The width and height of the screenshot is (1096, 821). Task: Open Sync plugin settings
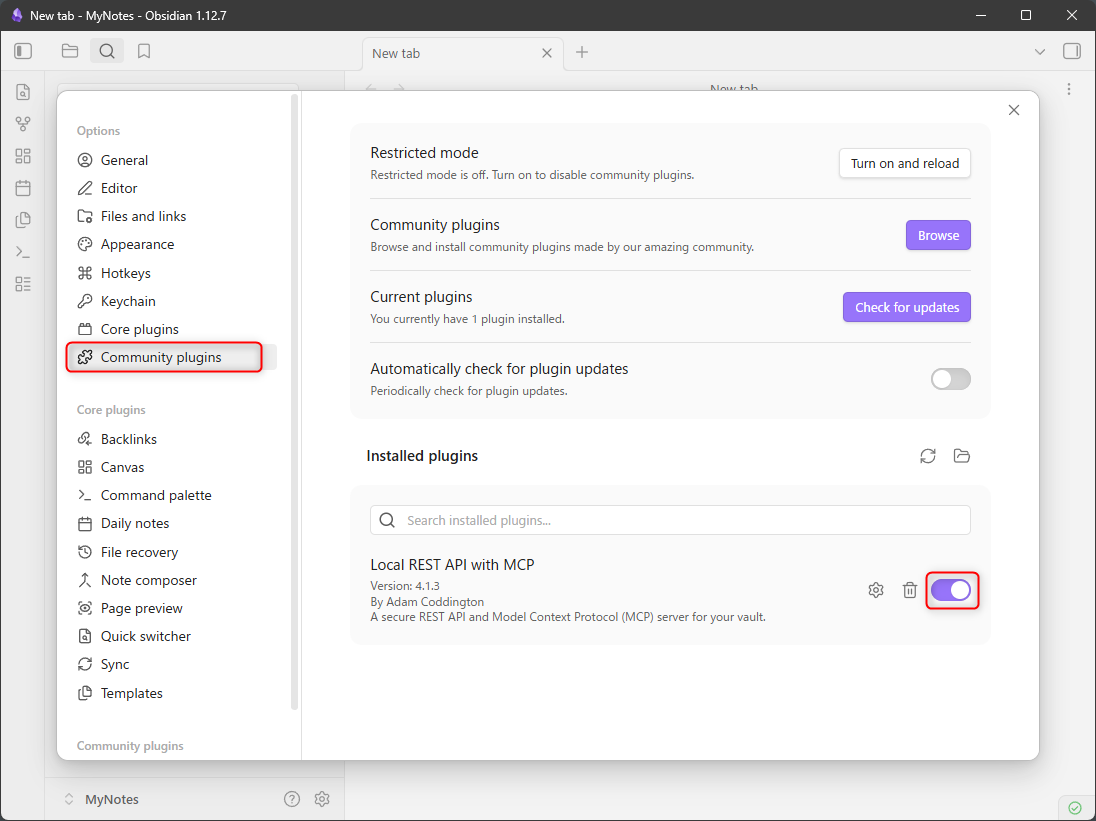click(171, 664)
